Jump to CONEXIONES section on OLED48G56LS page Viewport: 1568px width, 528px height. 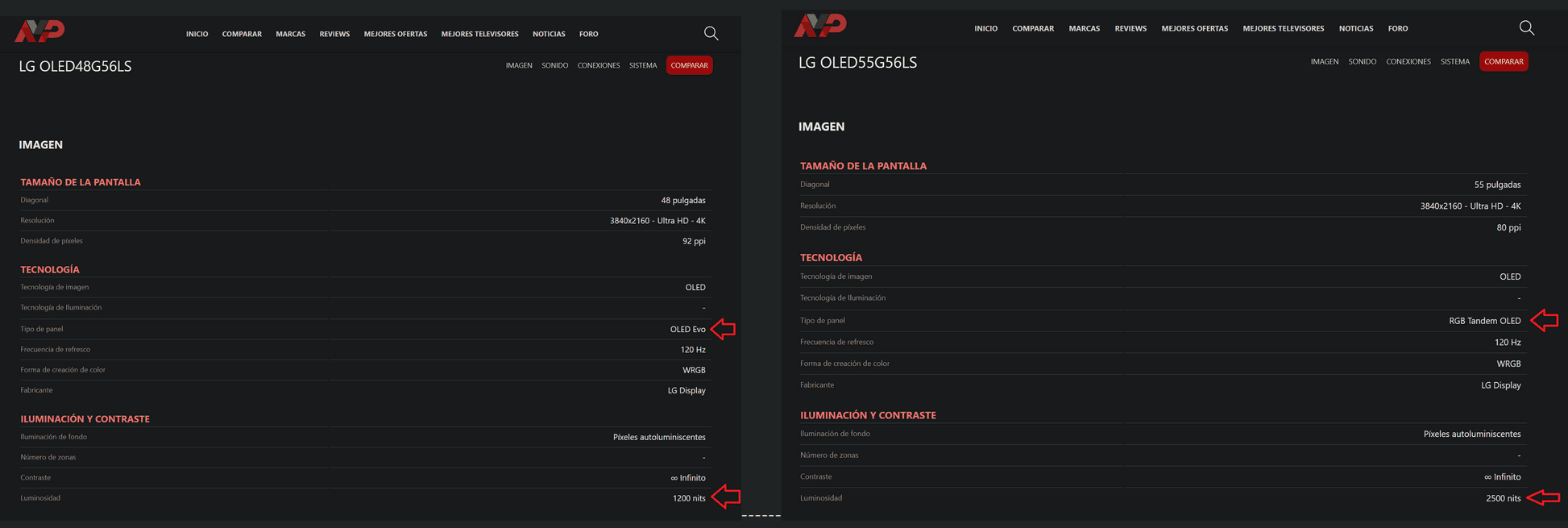599,65
